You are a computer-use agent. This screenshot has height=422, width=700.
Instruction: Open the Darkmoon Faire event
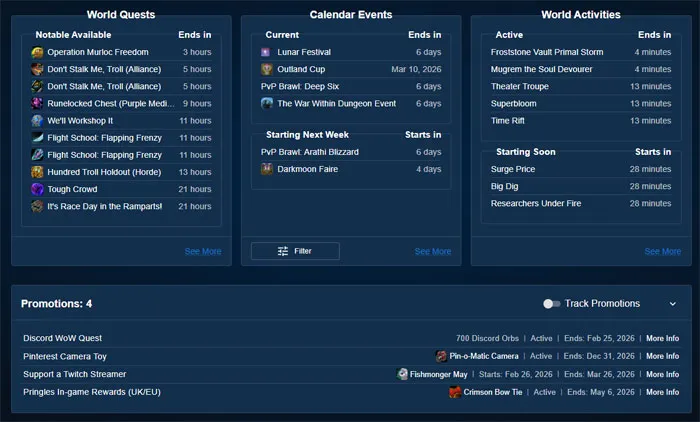[308, 169]
